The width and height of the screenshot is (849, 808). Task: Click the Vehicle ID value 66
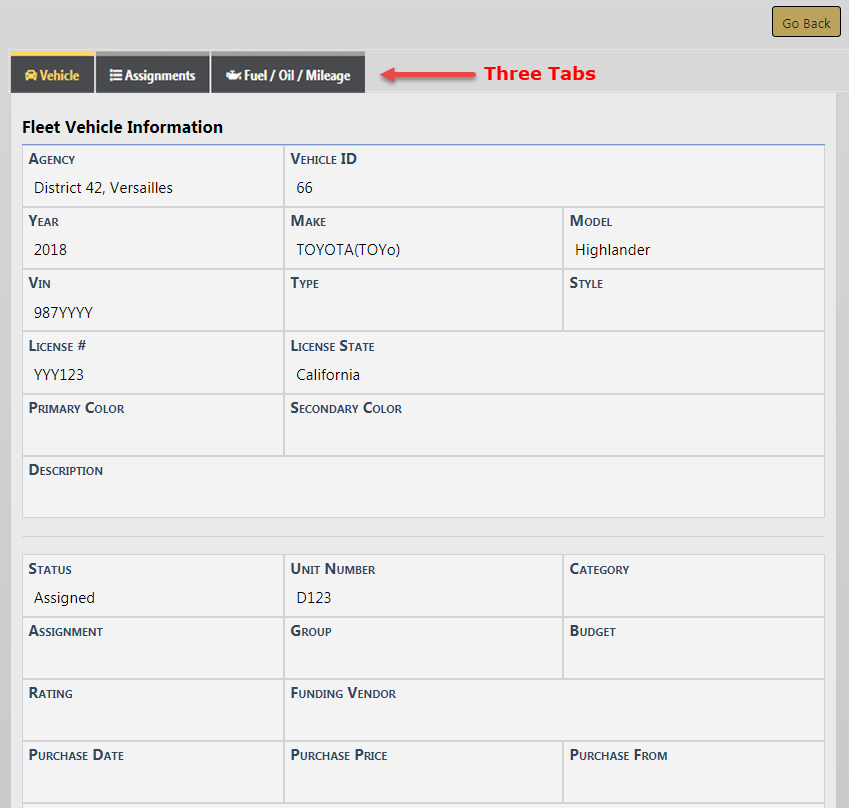click(x=304, y=188)
